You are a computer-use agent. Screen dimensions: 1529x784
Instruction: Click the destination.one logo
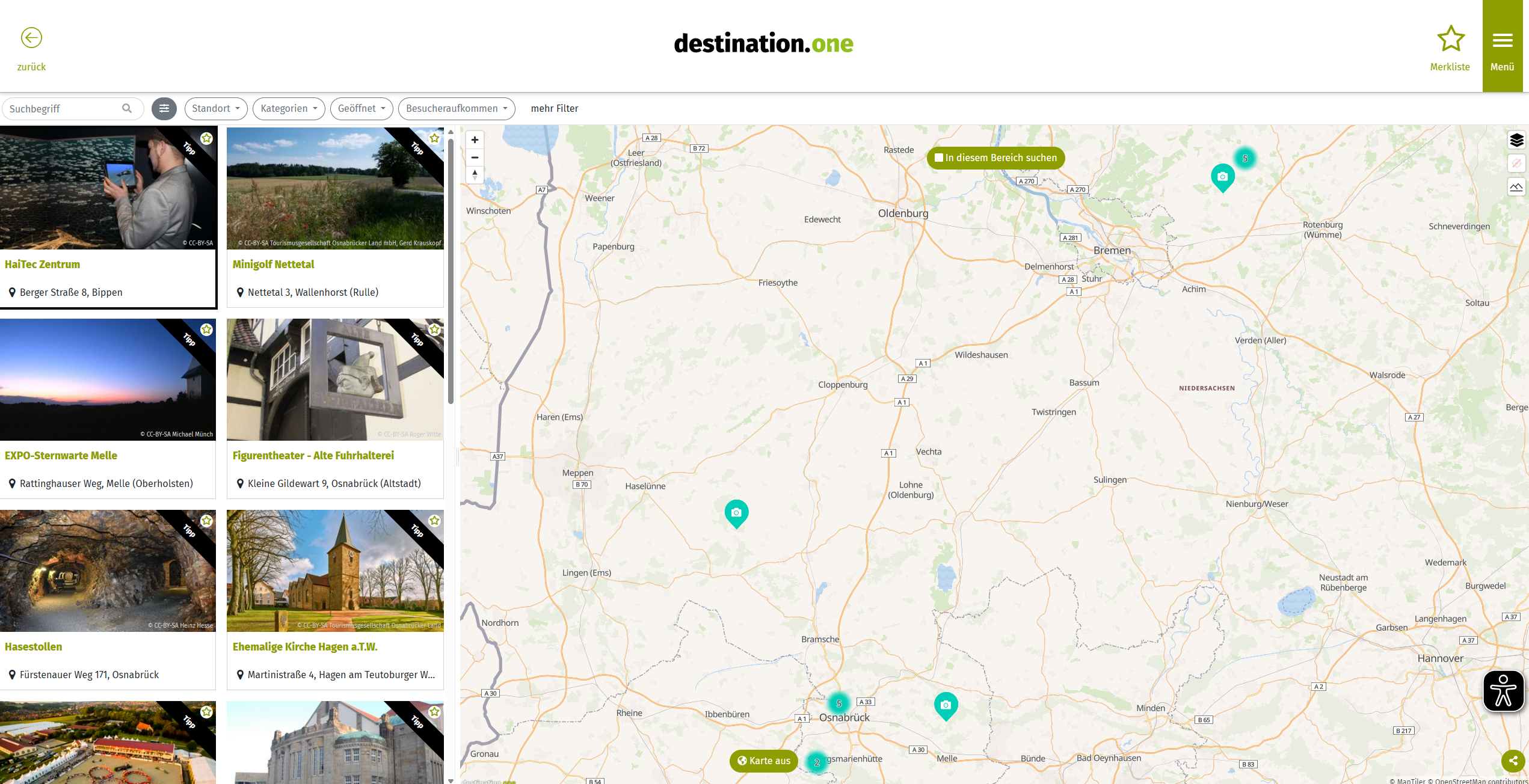point(763,43)
